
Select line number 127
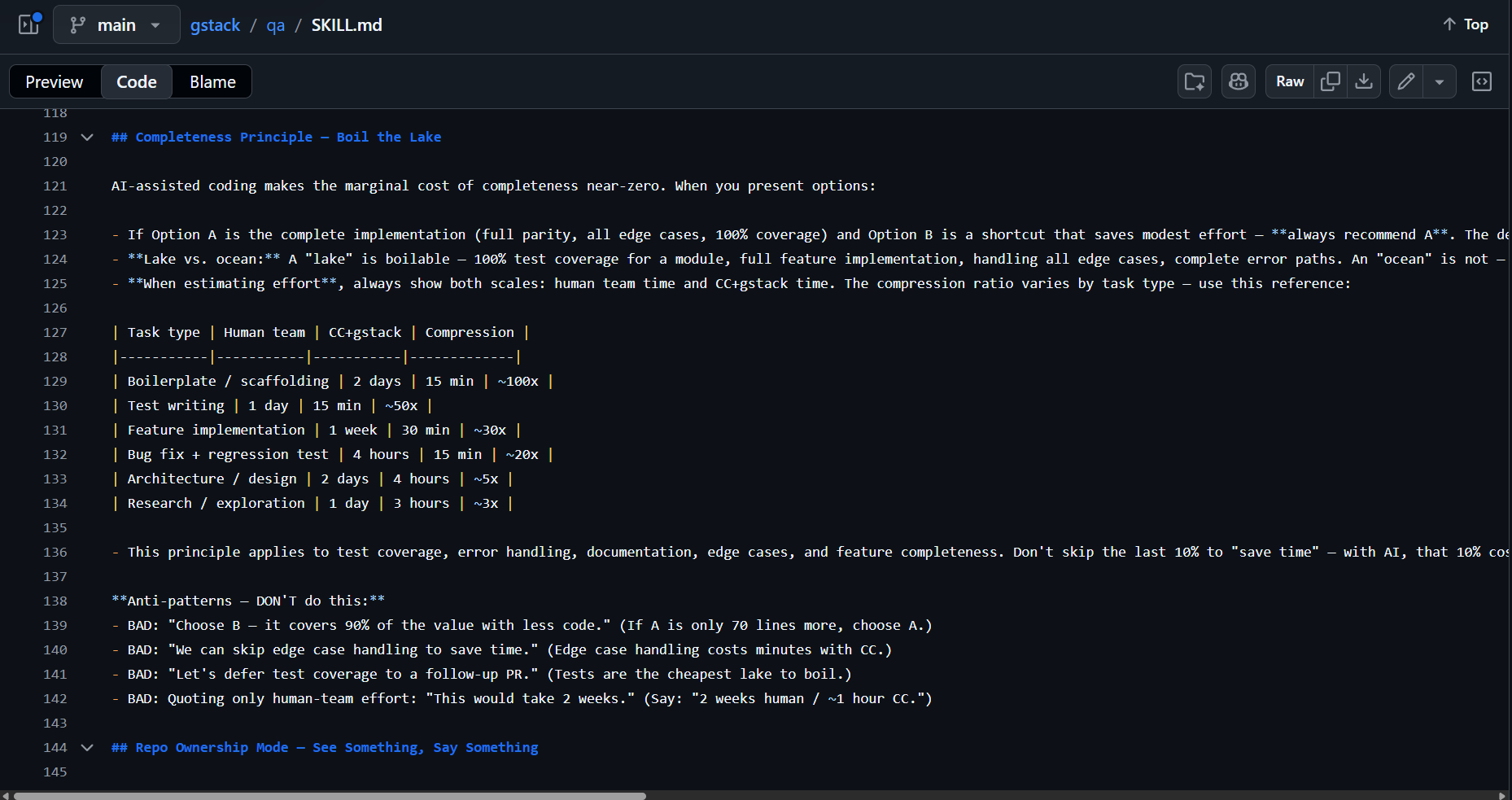pyautogui.click(x=55, y=332)
